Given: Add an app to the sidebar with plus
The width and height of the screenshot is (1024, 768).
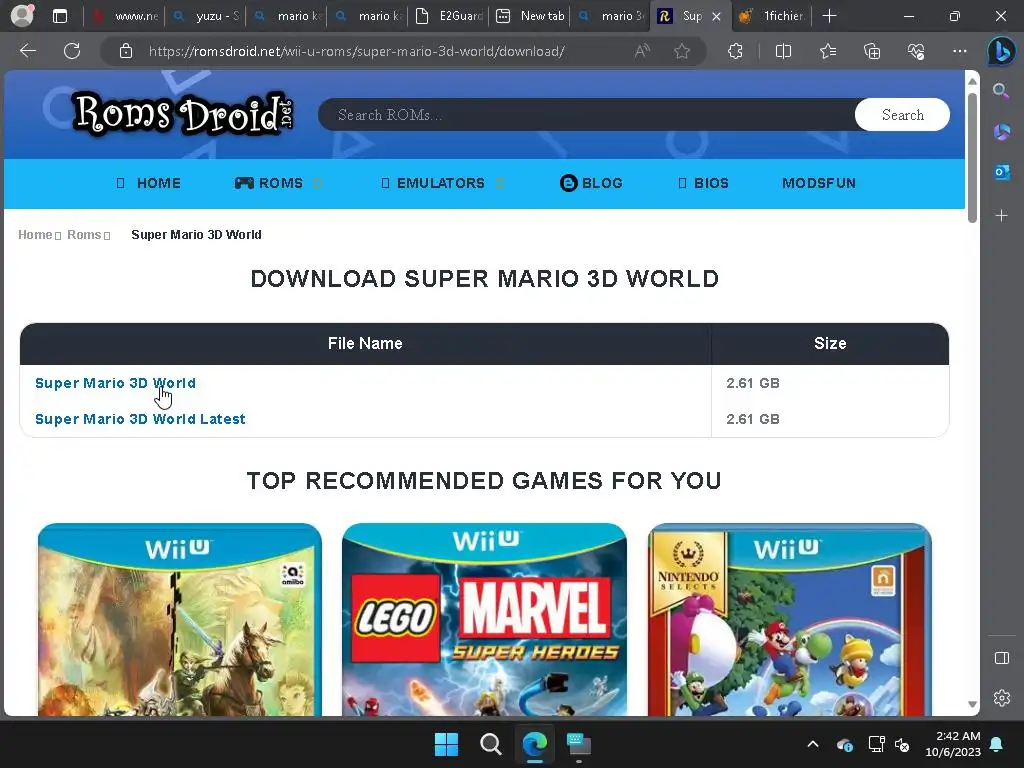Looking at the screenshot, I should point(1001,216).
